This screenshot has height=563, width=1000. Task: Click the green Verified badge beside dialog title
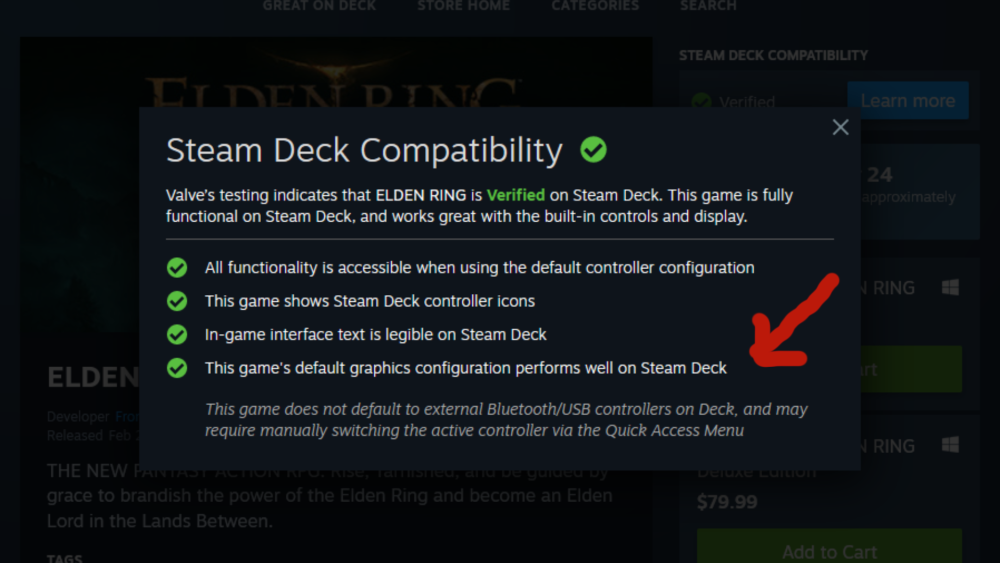[x=594, y=151]
